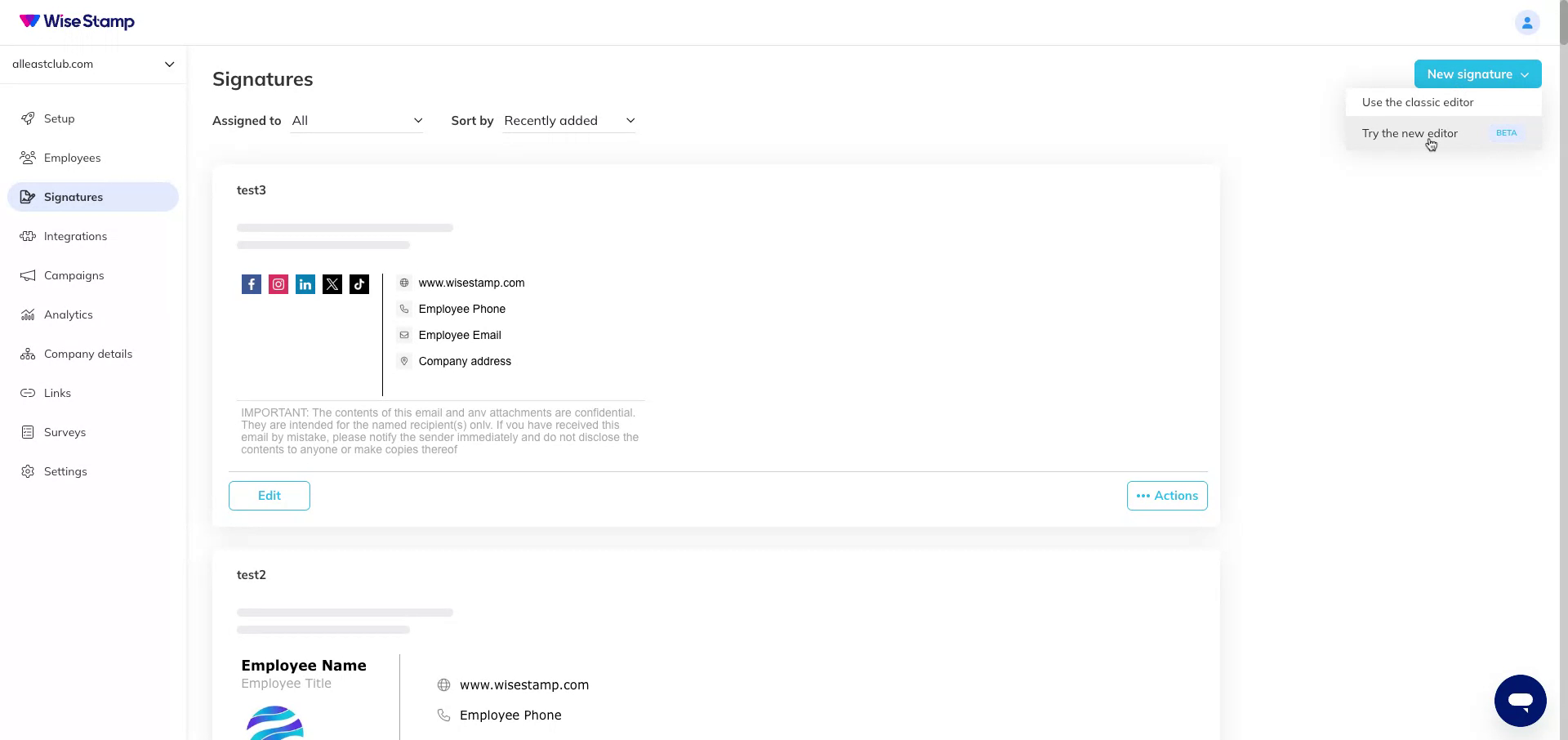Choose Use the classic editor option
The image size is (1568, 740).
pos(1417,102)
